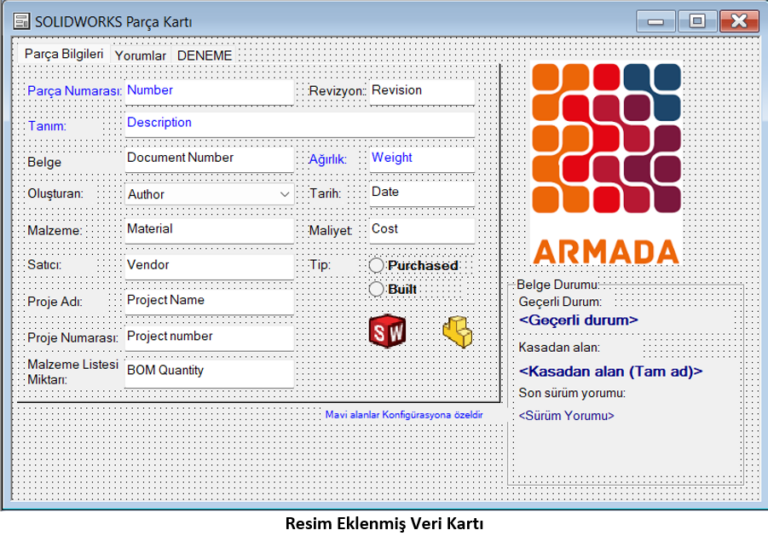Viewport: 768px width, 536px height.
Task: Select the Parça Bilgileri tab
Action: pyautogui.click(x=64, y=55)
